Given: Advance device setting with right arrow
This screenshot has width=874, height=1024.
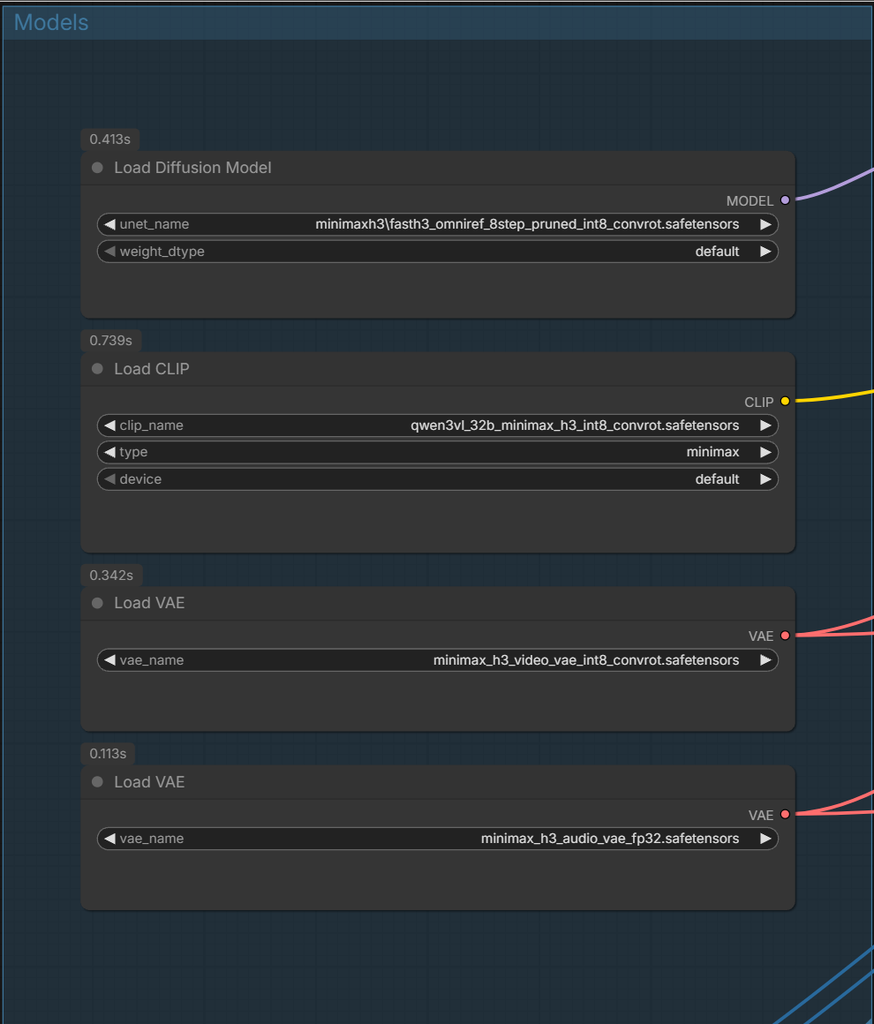Looking at the screenshot, I should [x=766, y=479].
